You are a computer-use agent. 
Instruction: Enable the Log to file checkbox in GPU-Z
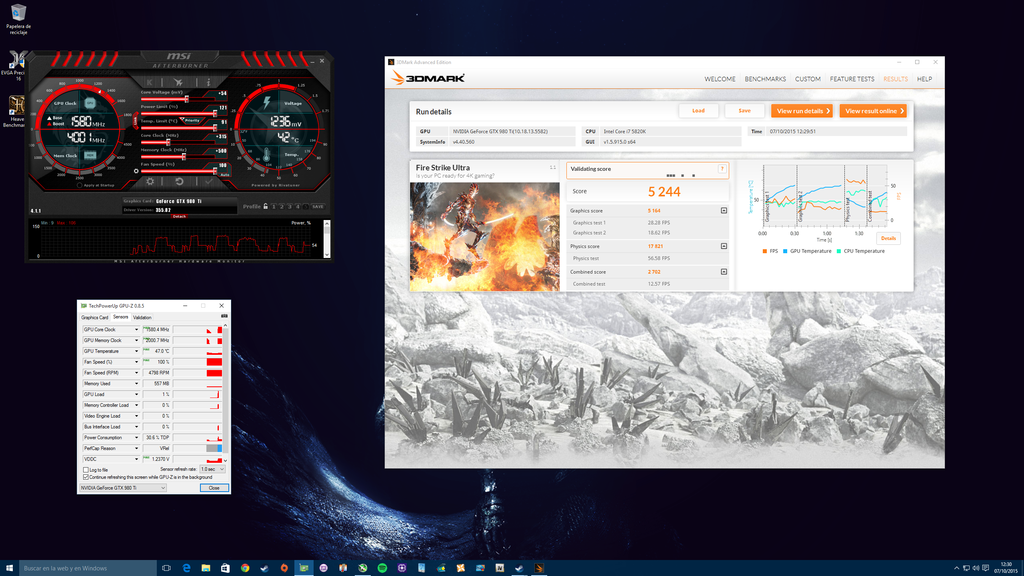[x=86, y=470]
